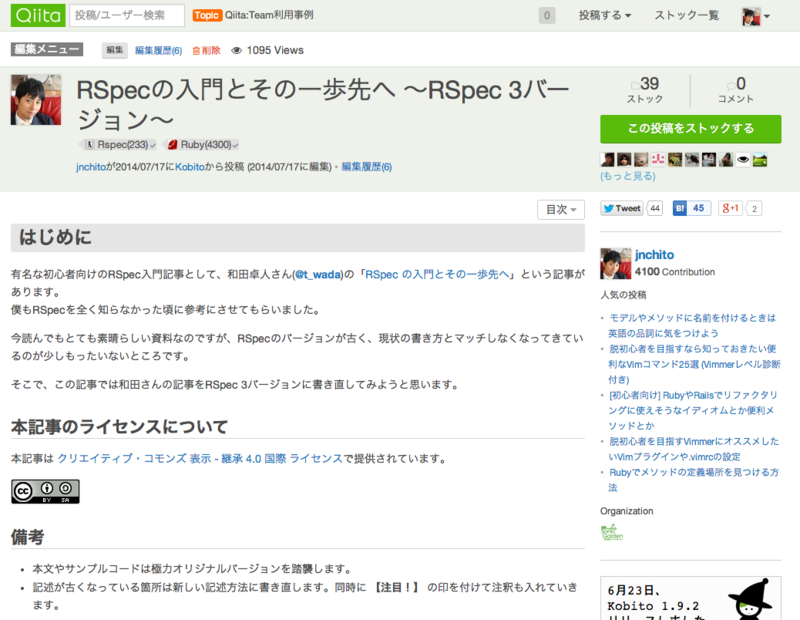
Task: Click the Tweet bird icon
Action: point(607,208)
